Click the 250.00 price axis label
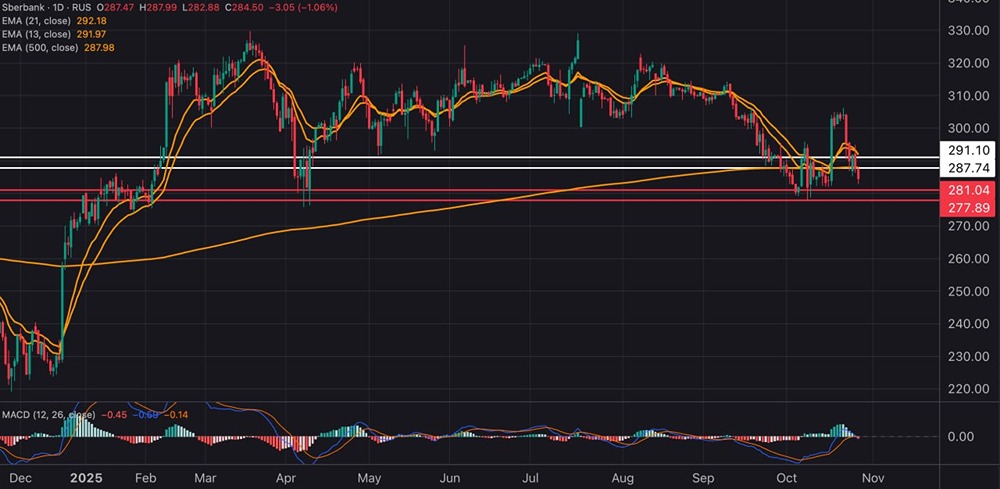This screenshot has height=489, width=1000. [x=969, y=291]
